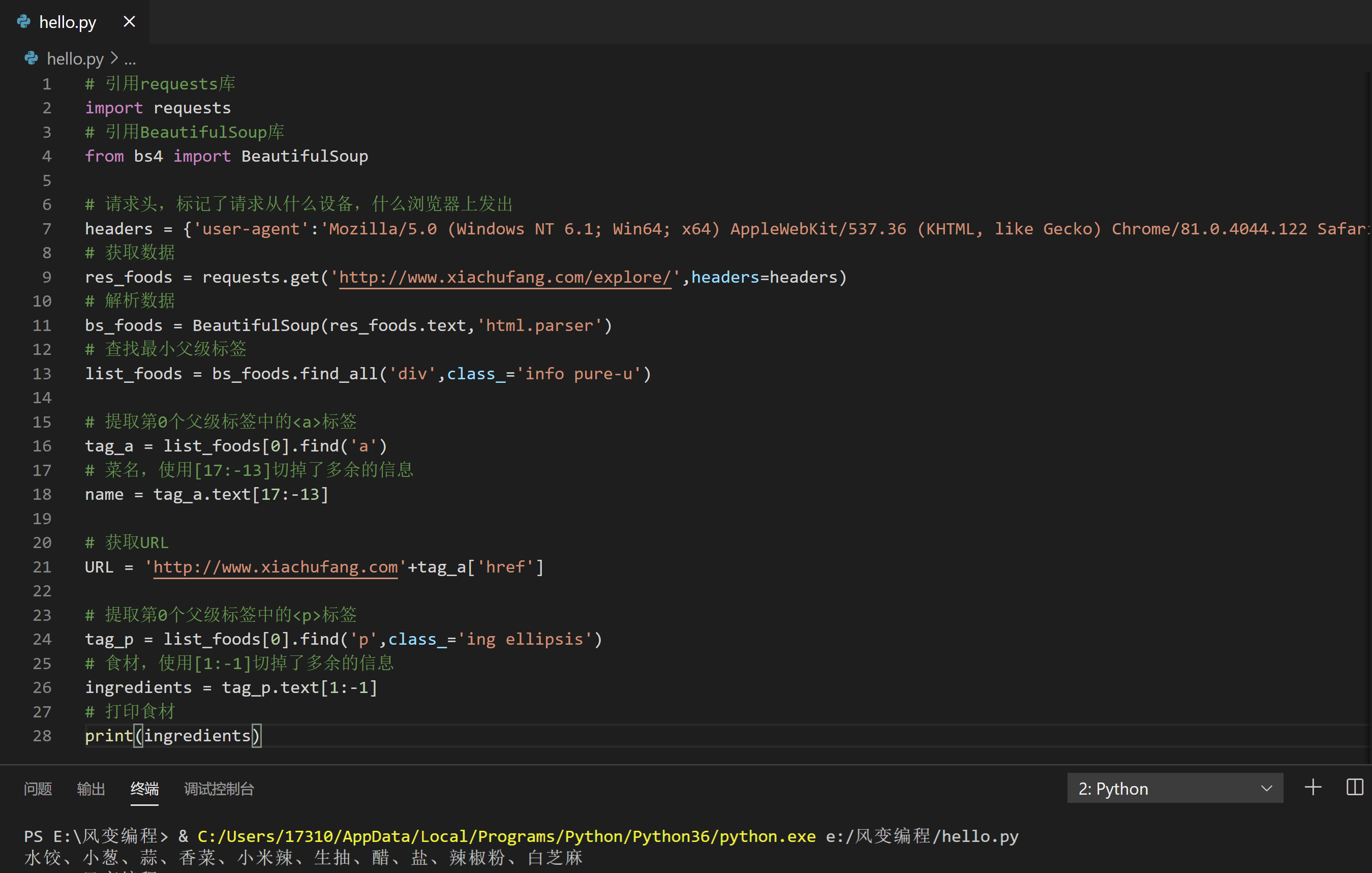Click 'res_foods' variable on line 9
Image resolution: width=1372 pixels, height=873 pixels.
coord(128,278)
